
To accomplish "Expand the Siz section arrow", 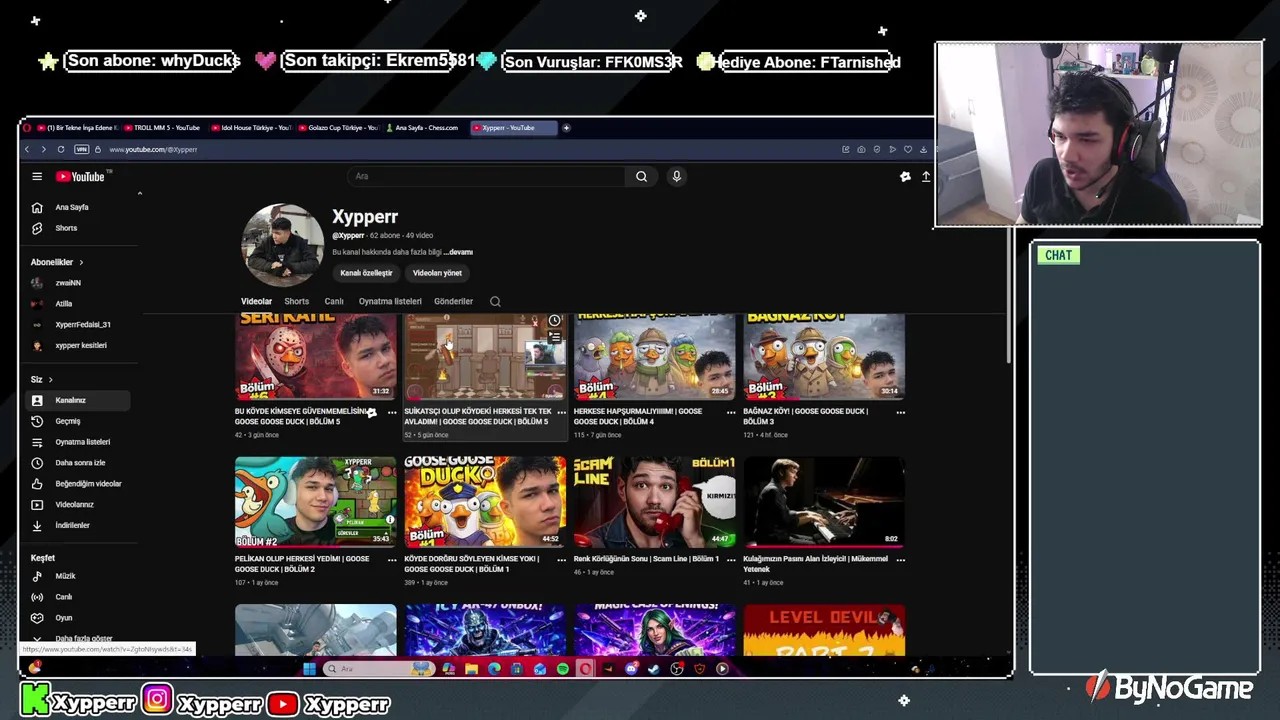I will (50, 380).
